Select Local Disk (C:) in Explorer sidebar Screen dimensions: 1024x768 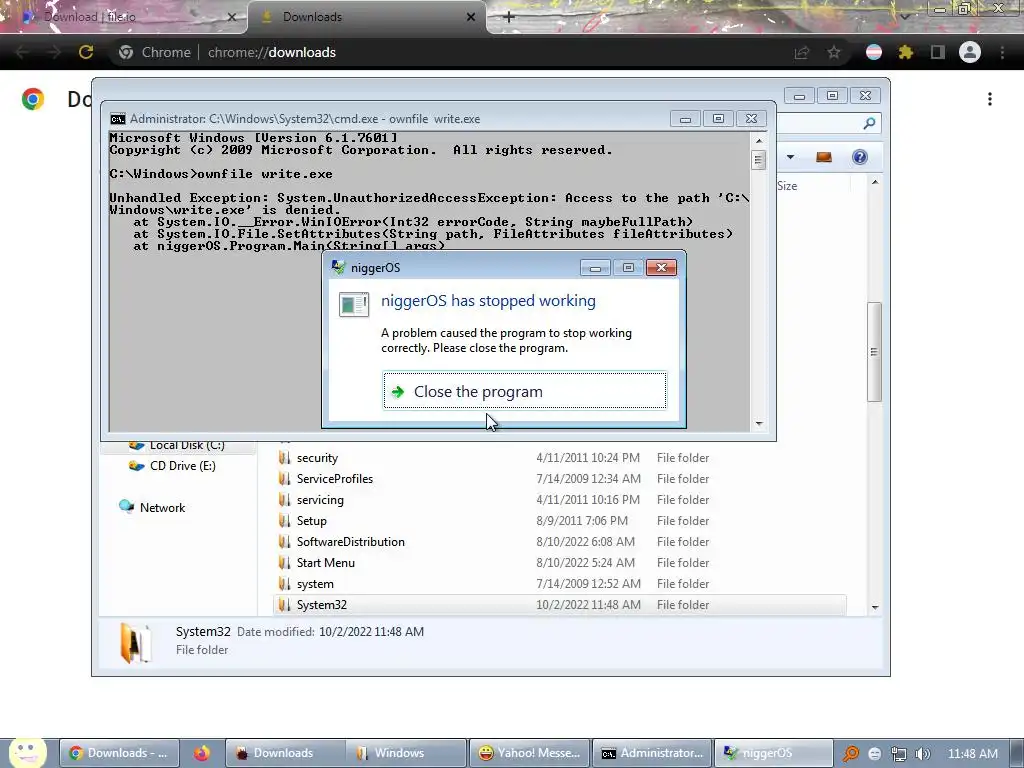(x=187, y=445)
